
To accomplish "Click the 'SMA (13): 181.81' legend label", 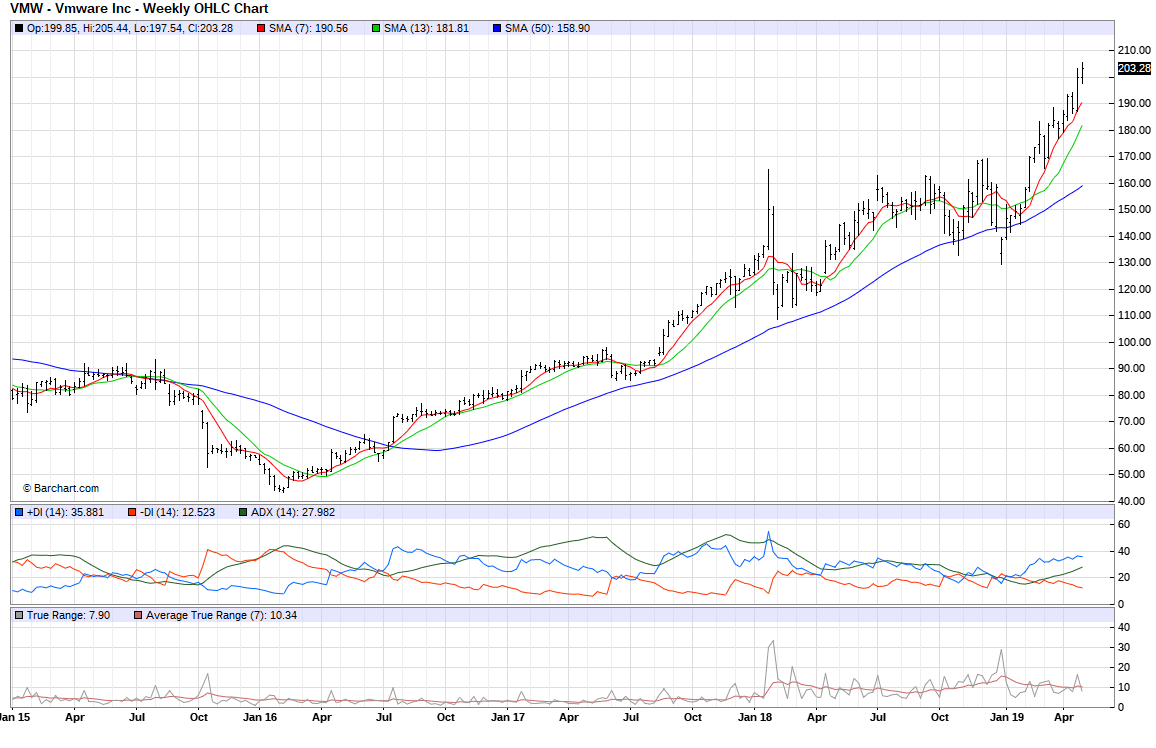I will pyautogui.click(x=426, y=29).
